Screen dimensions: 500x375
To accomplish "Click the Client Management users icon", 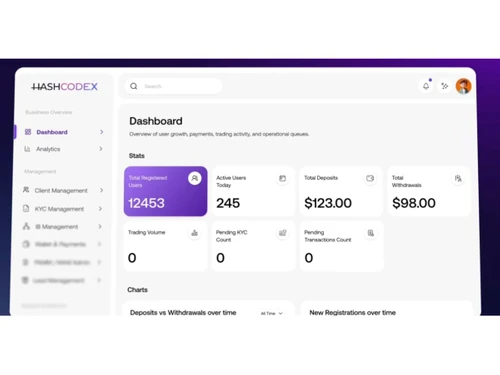I will pos(26,190).
